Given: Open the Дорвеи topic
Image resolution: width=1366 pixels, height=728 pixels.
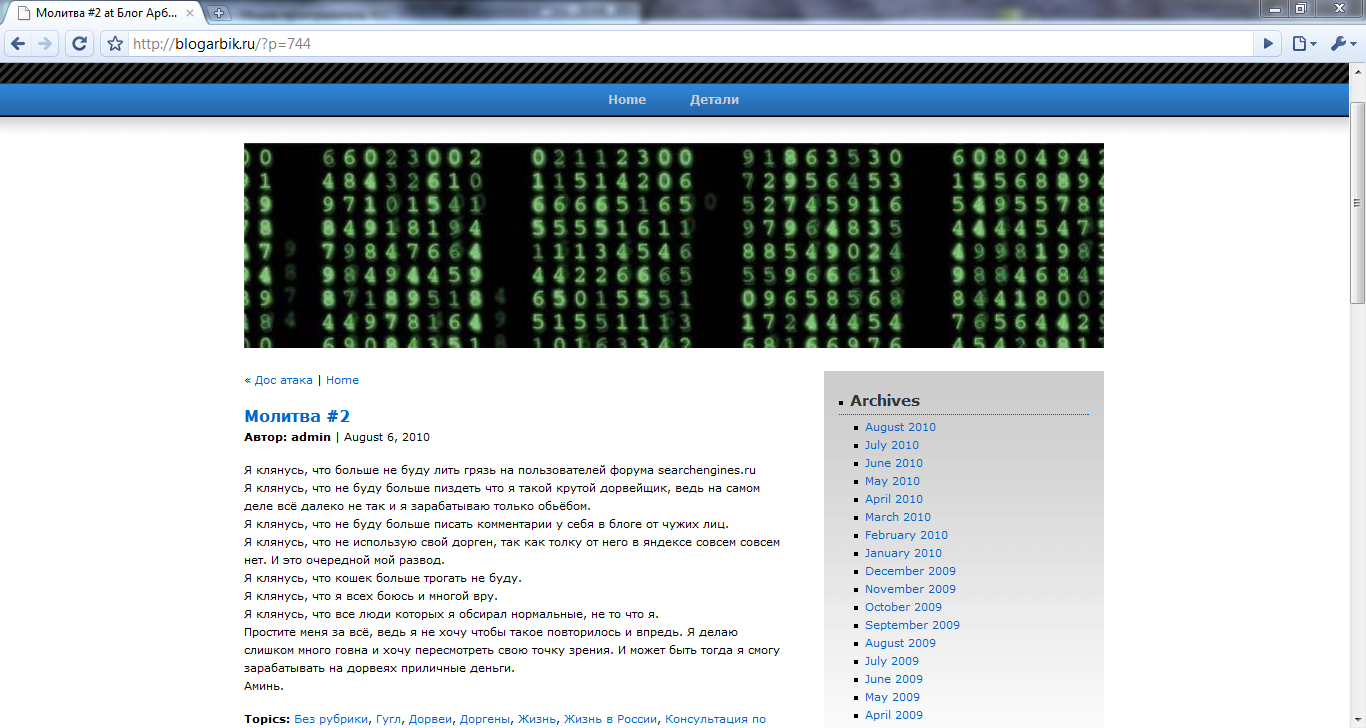Looking at the screenshot, I should [x=428, y=719].
